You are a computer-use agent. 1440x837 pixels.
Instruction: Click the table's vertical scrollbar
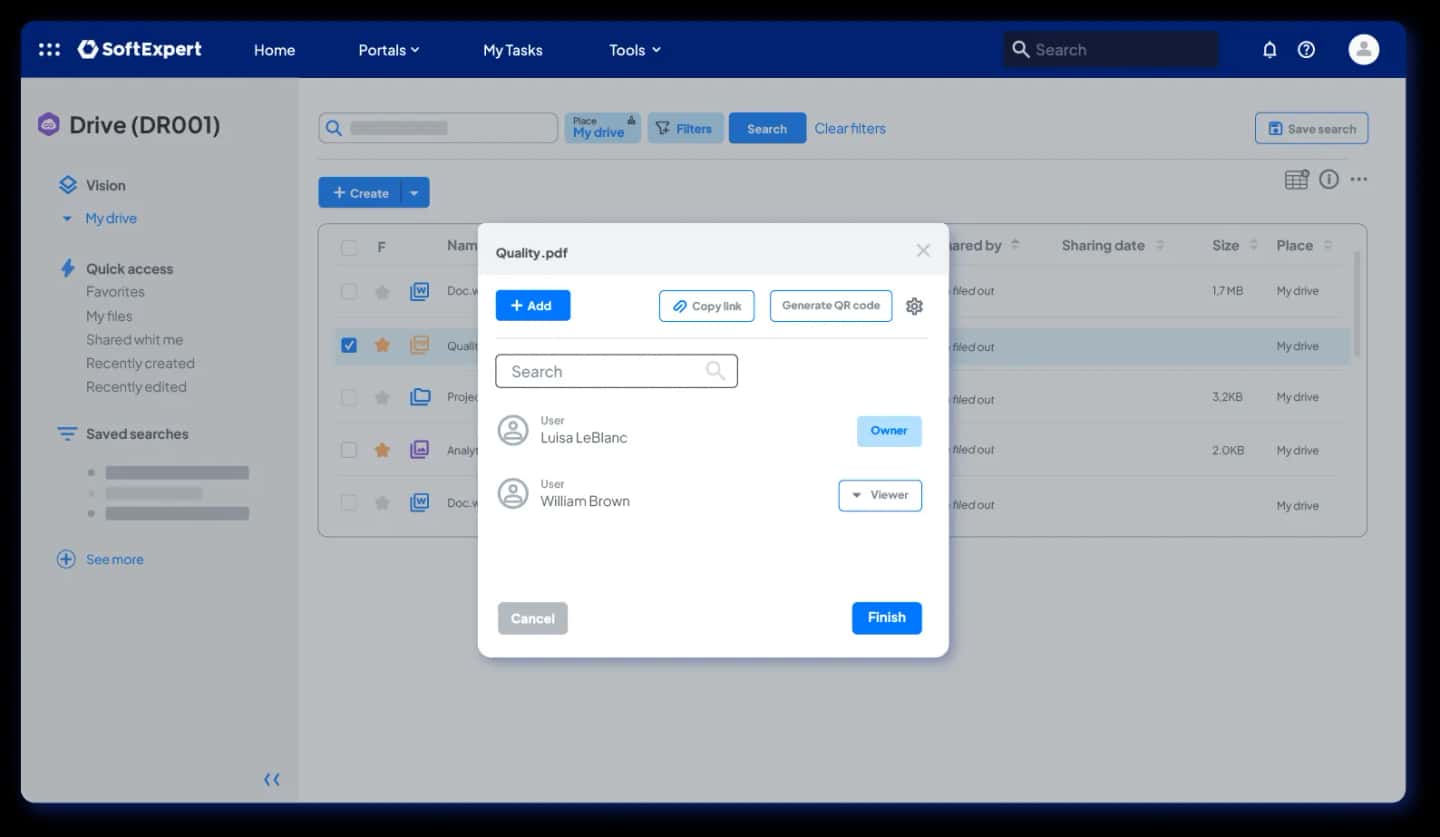[1357, 303]
